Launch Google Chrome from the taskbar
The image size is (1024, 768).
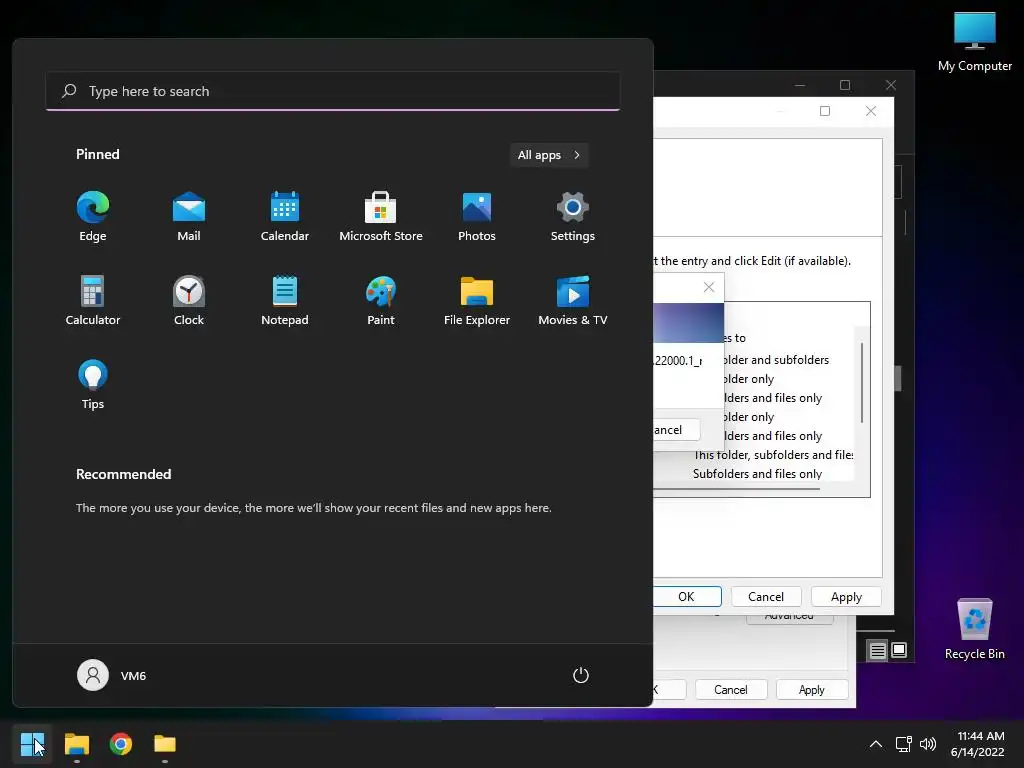tap(121, 744)
